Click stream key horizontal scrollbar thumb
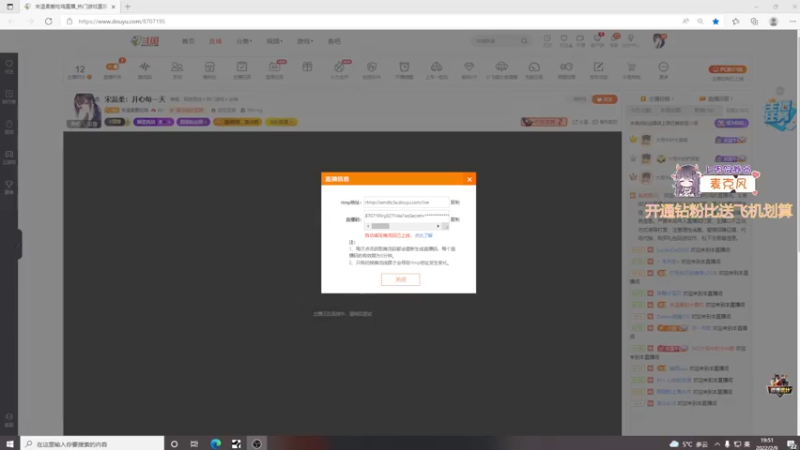 (381, 226)
